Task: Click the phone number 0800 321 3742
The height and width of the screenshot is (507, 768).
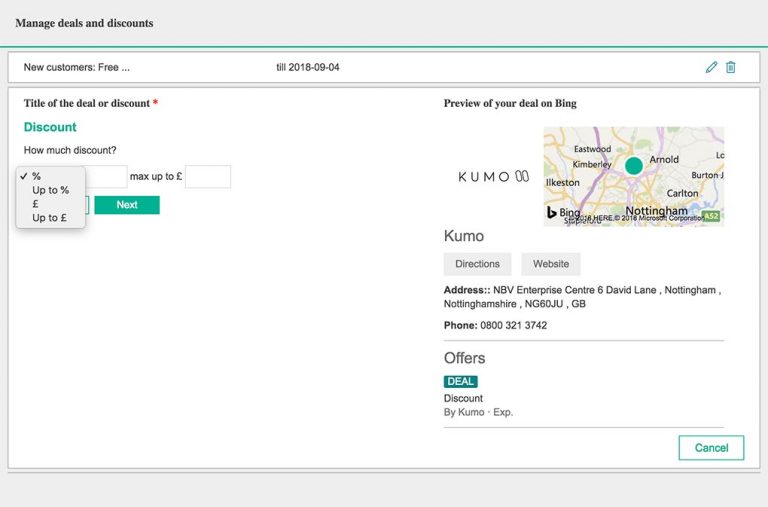Action: click(x=513, y=325)
